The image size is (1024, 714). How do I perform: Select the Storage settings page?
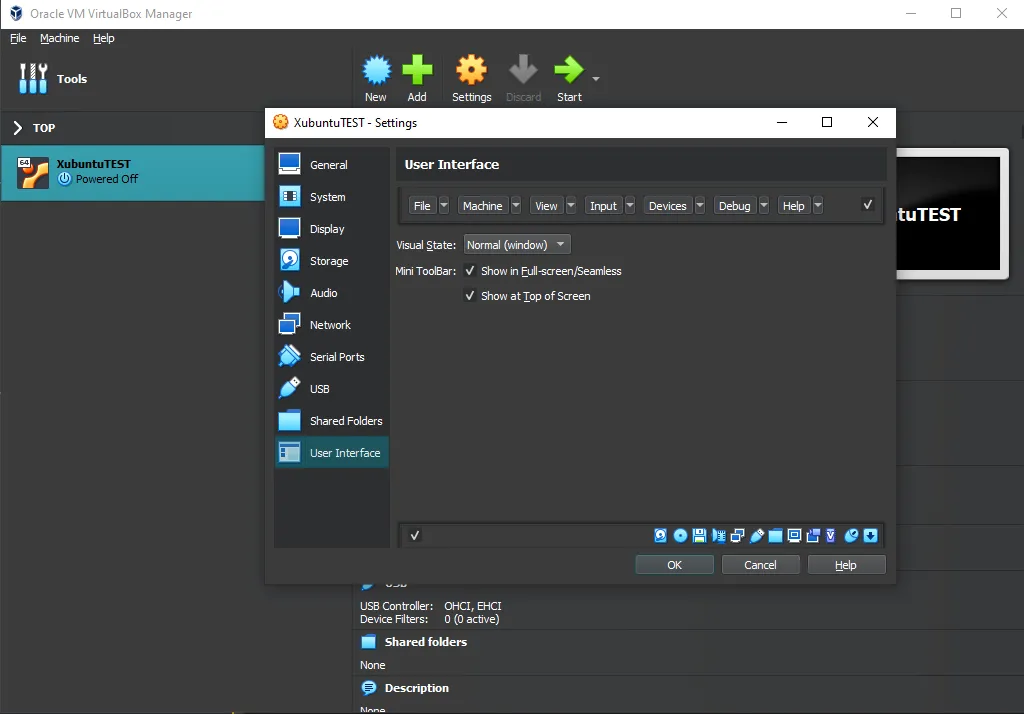pyautogui.click(x=331, y=260)
